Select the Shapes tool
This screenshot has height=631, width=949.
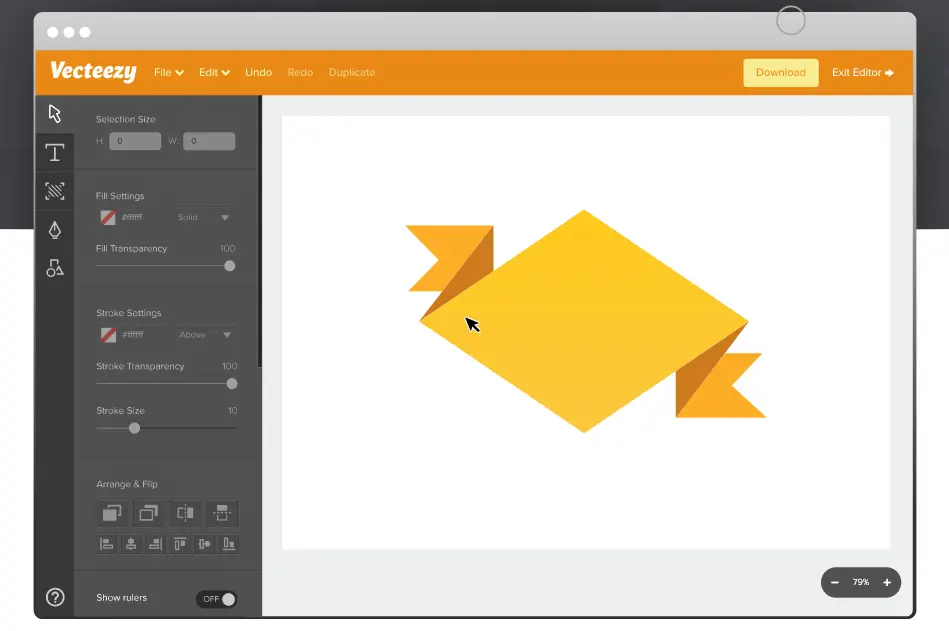55,268
